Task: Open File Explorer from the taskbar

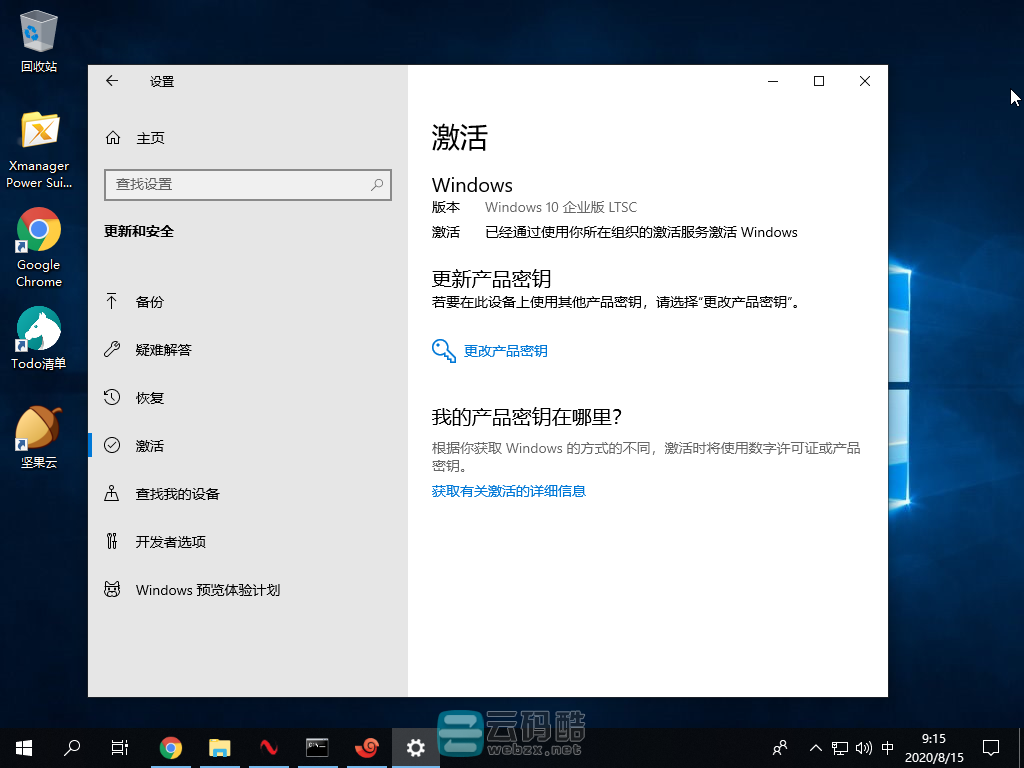Action: pos(219,747)
